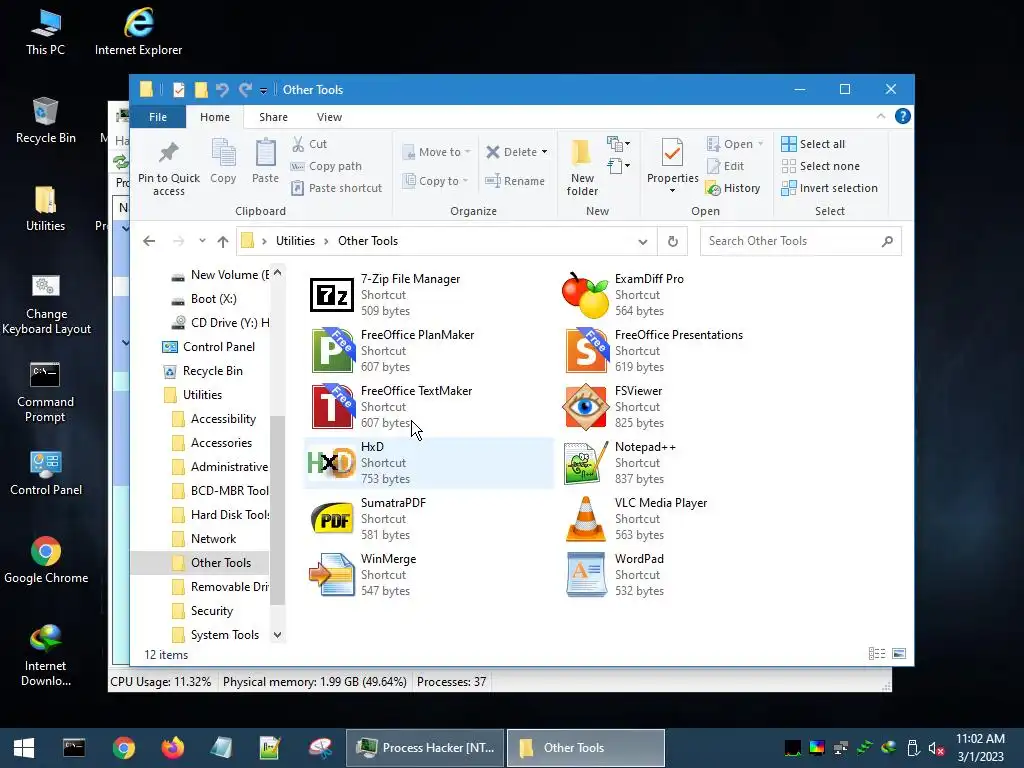Click the Cut command

309,144
